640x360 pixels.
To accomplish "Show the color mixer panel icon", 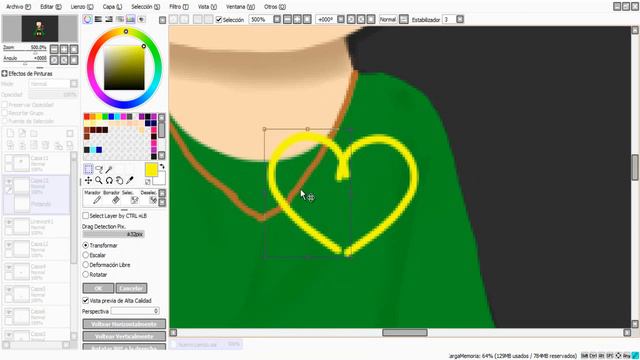I will (120, 19).
